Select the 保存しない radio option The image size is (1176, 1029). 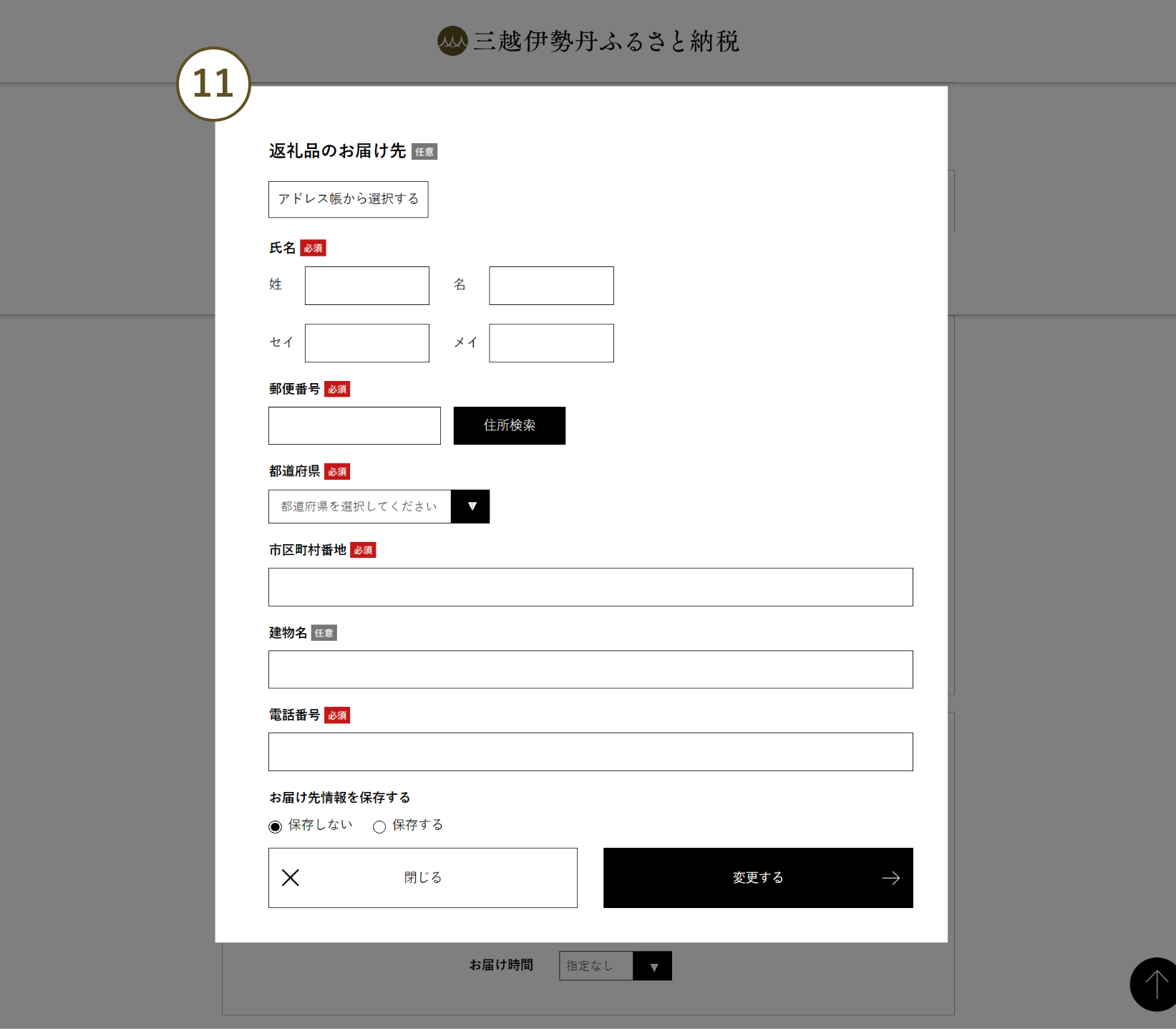tap(276, 827)
